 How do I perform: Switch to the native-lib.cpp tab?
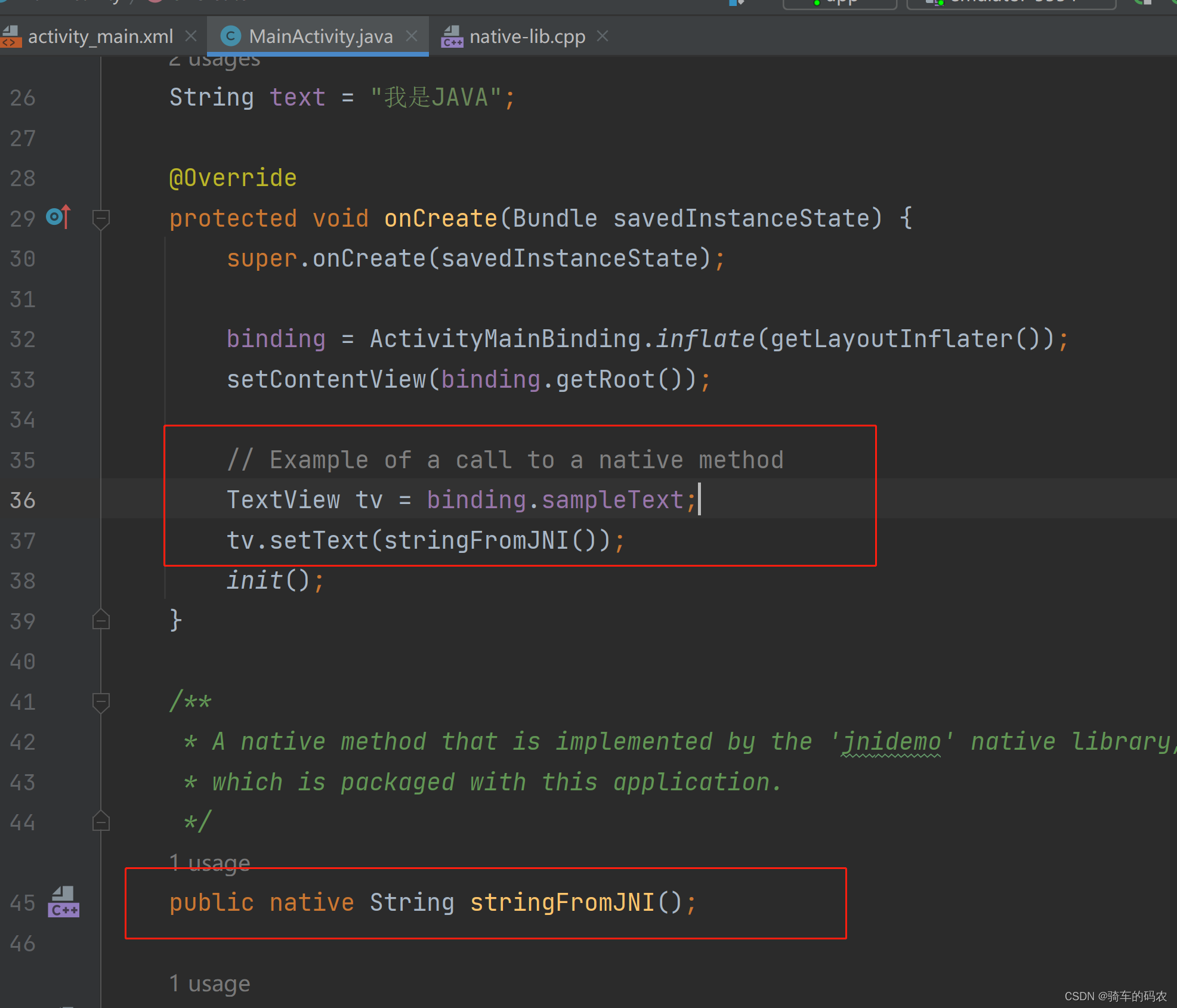tap(527, 36)
